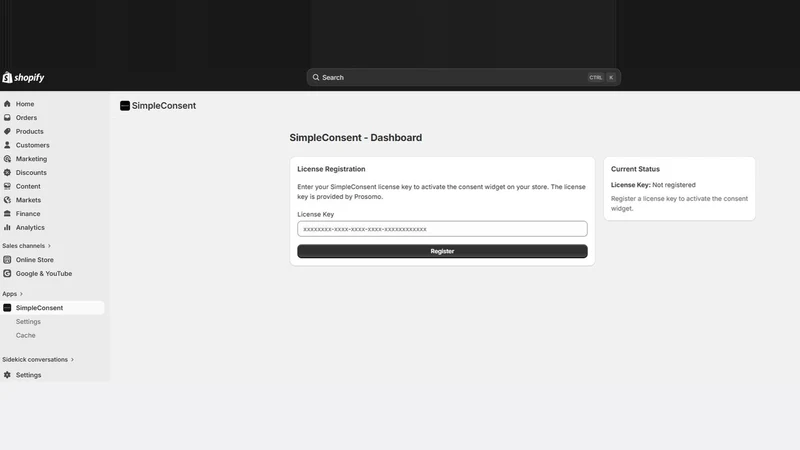Click the Orders inbox icon
Screen dimensions: 800x450
coord(7,117)
